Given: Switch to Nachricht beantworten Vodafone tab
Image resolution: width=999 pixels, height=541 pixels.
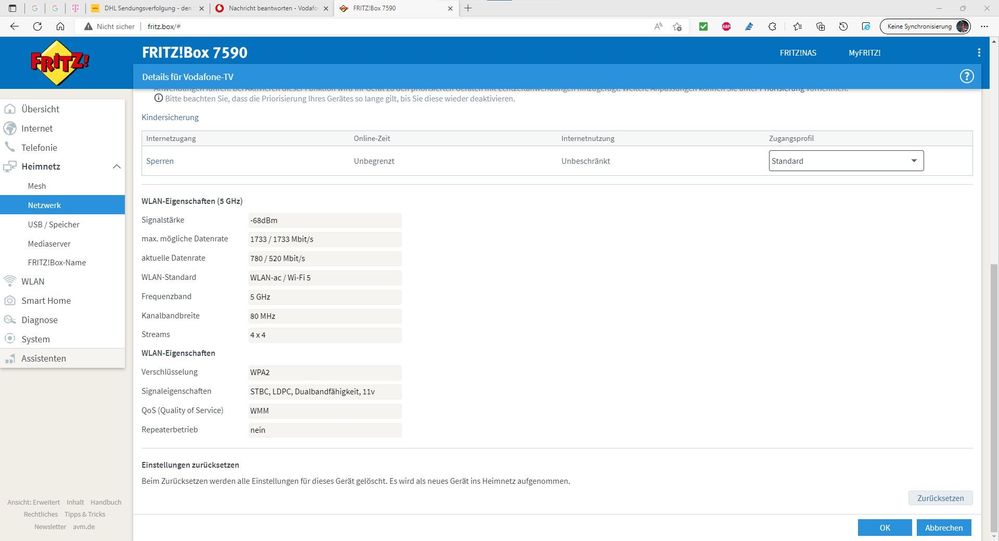Looking at the screenshot, I should (273, 8).
